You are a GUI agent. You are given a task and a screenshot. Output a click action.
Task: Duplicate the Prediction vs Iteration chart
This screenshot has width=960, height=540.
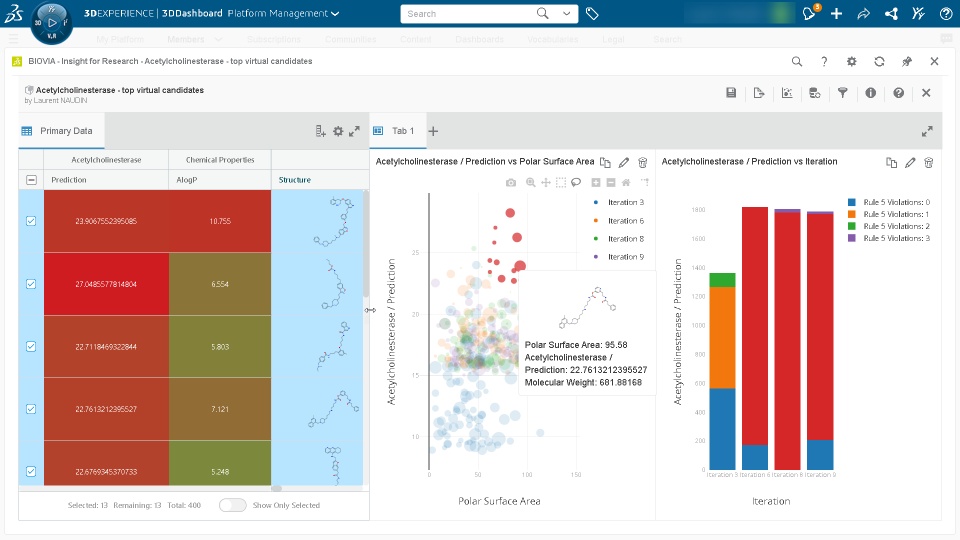point(891,162)
